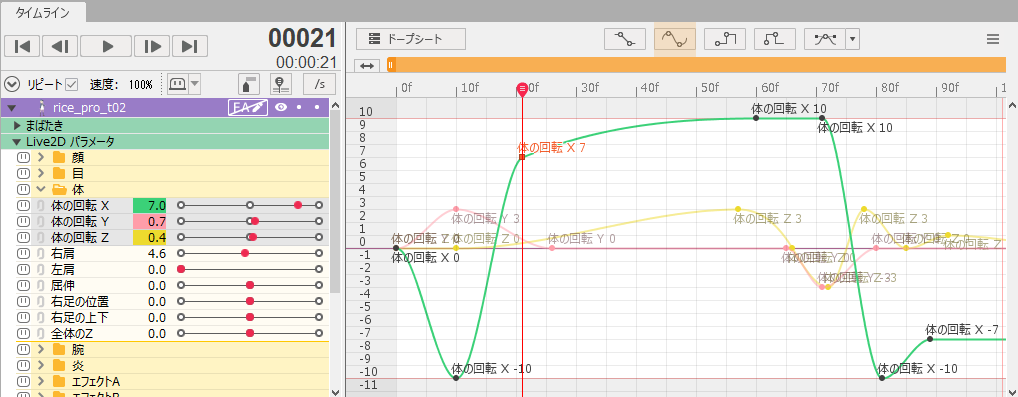Switch to ドープシート view
The height and width of the screenshot is (397, 1018).
[x=411, y=39]
